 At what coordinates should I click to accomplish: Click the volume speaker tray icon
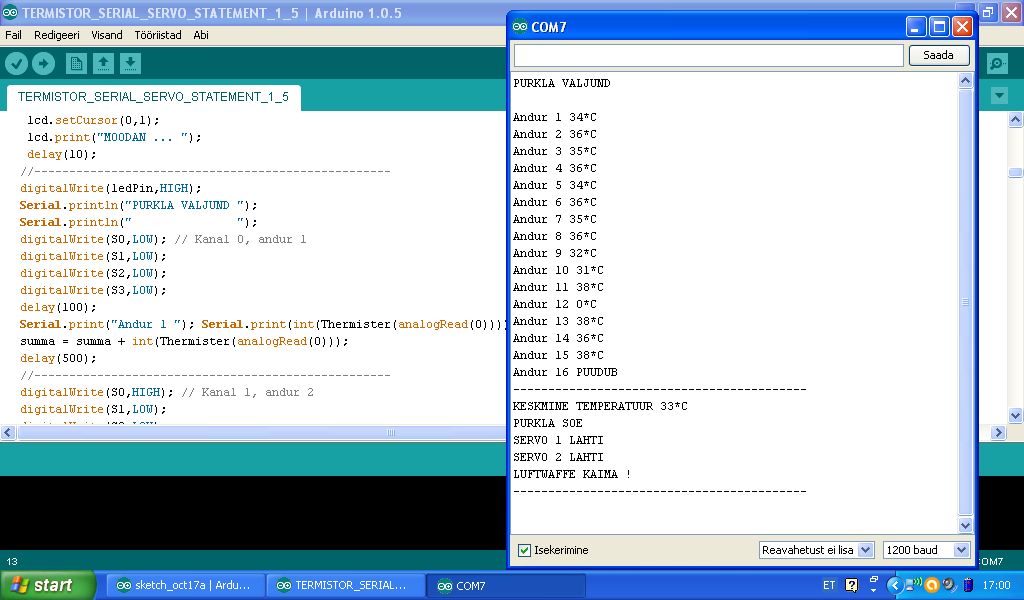951,585
